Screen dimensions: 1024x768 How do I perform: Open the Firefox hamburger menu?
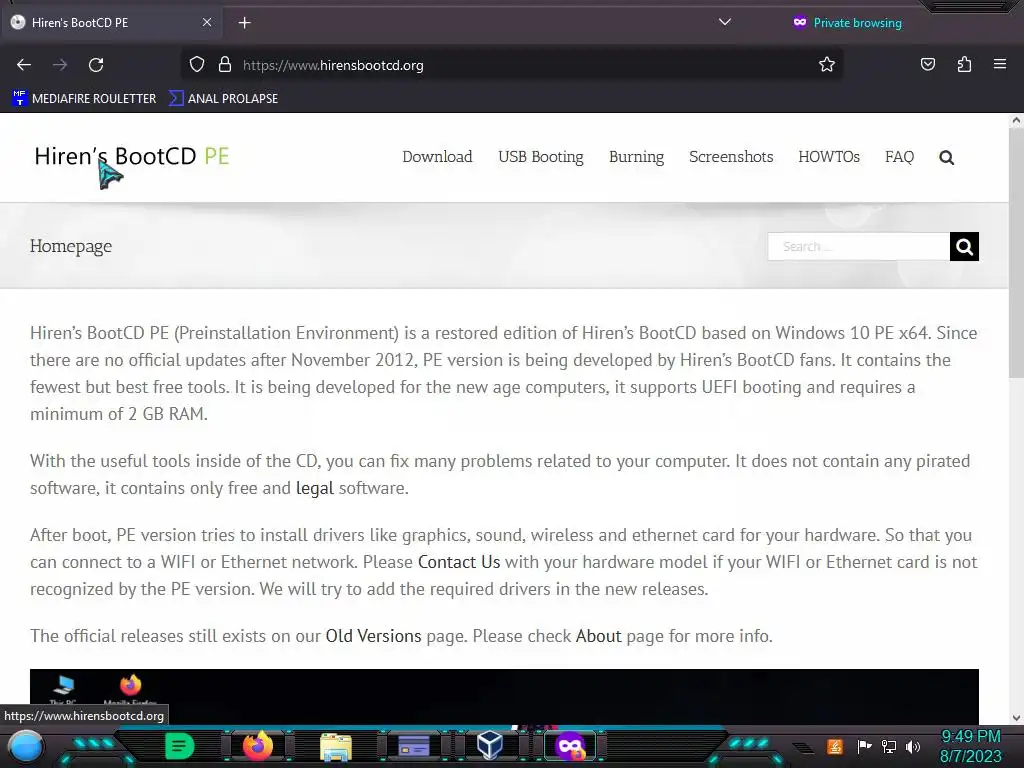pyautogui.click(x=1000, y=64)
